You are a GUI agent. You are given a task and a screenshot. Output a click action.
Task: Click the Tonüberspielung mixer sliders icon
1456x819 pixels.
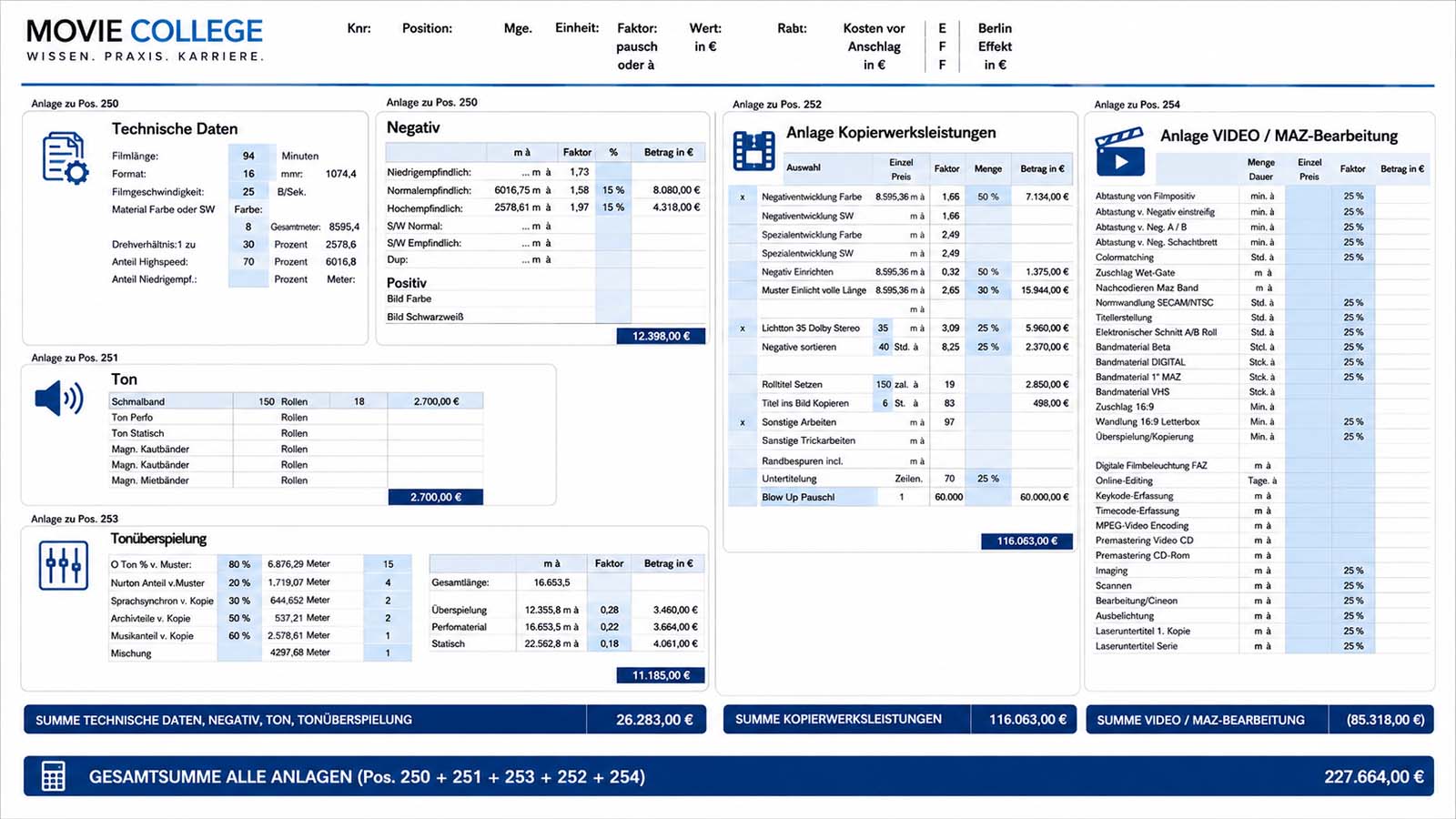point(64,565)
